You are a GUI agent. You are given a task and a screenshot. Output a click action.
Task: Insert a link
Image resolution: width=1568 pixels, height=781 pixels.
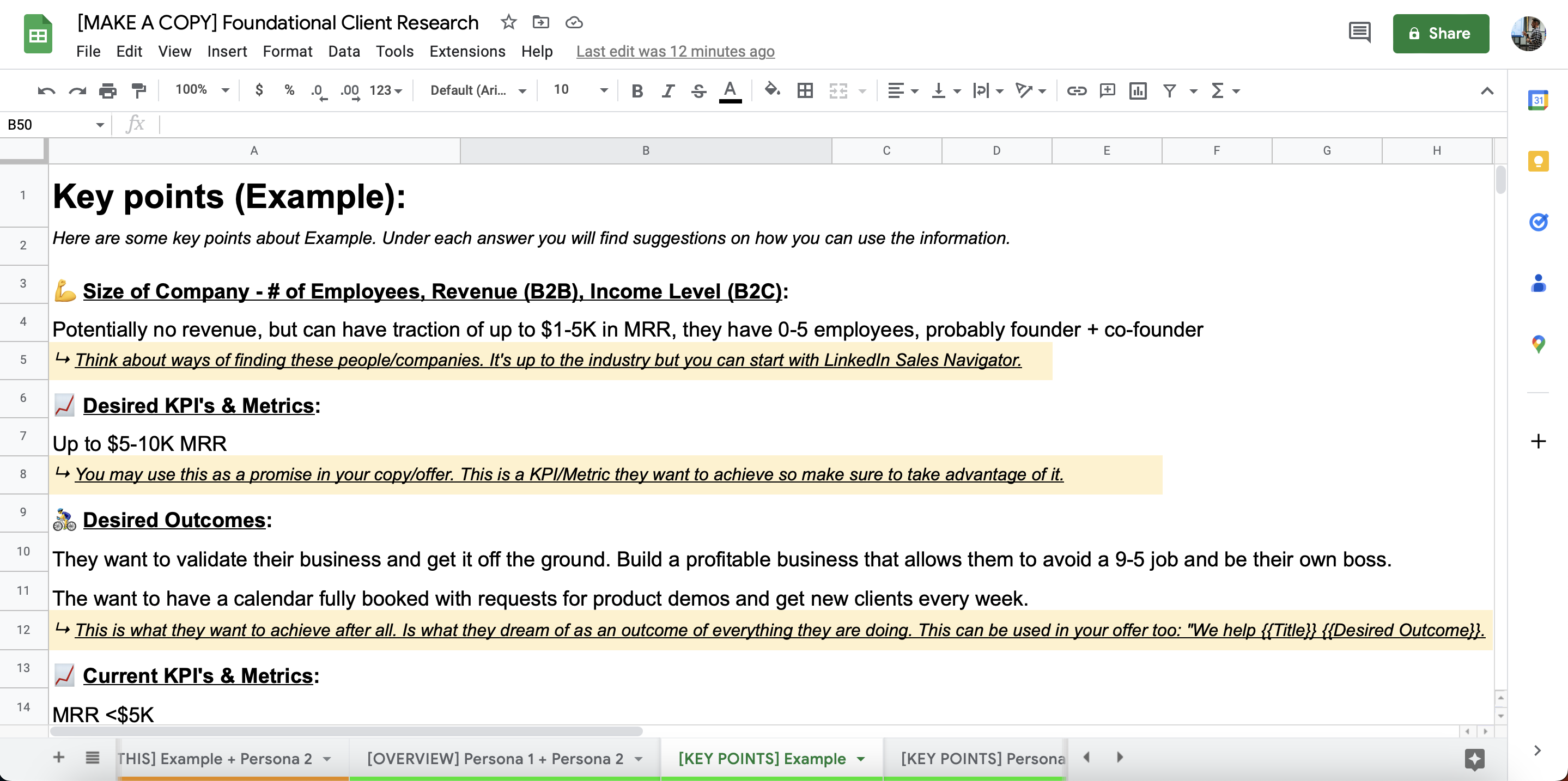[x=1076, y=90]
